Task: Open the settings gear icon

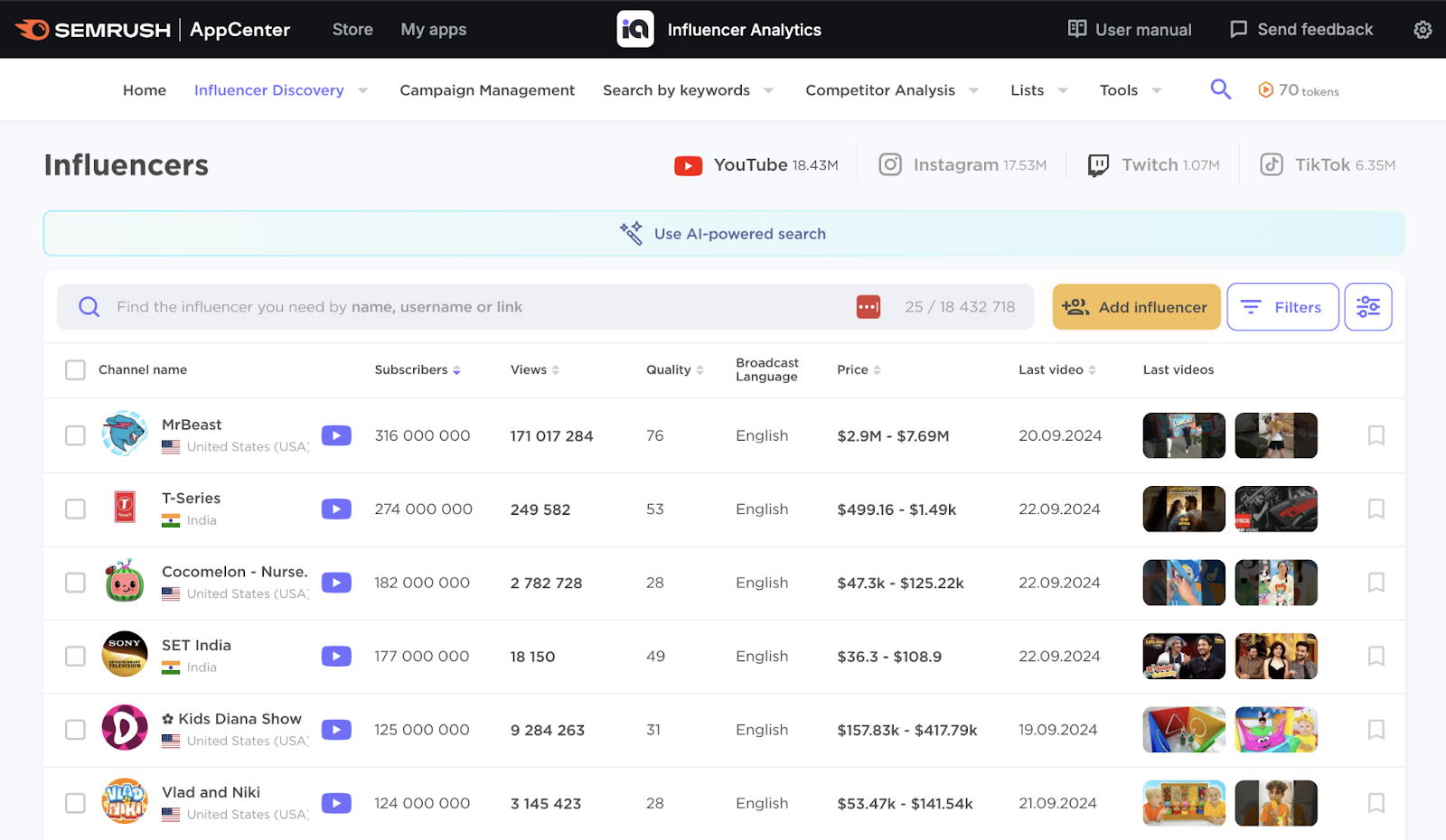Action: point(1423,30)
